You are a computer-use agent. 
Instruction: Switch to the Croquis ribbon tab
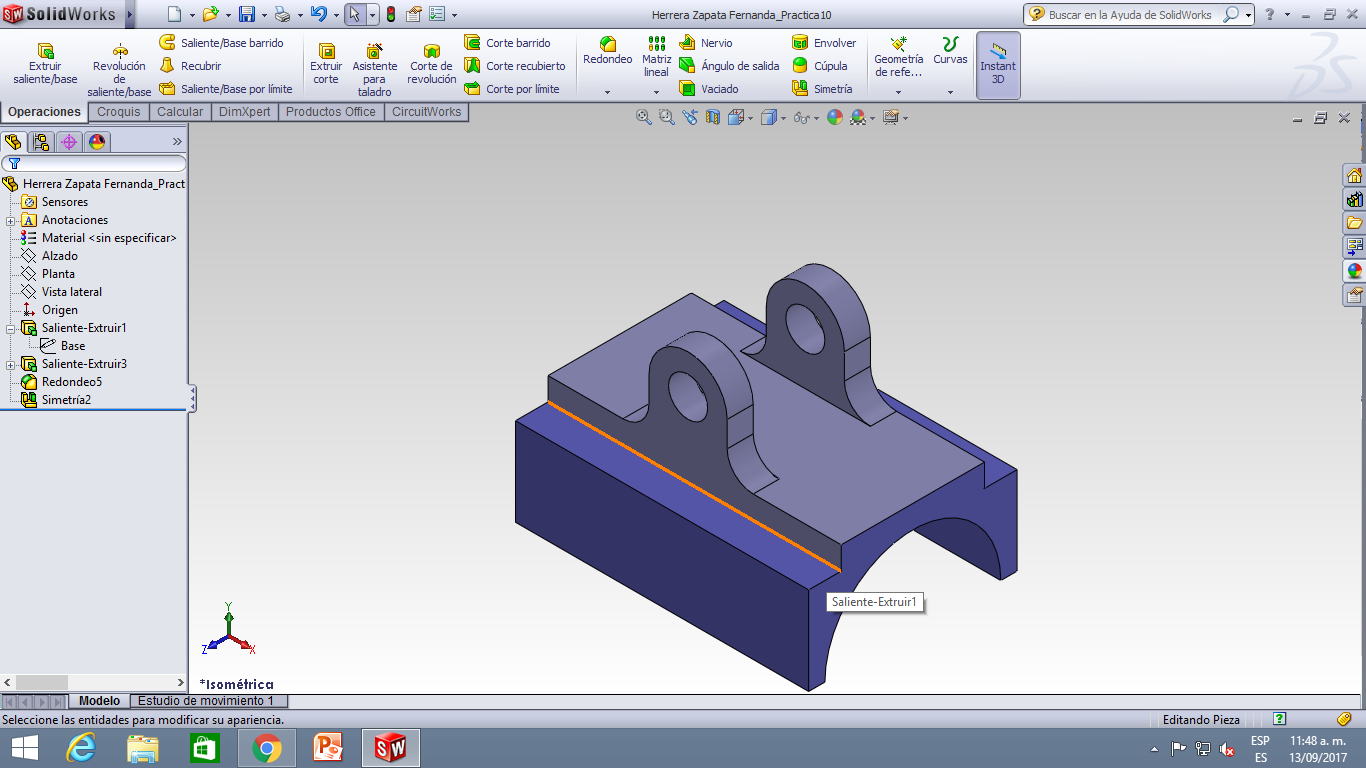tap(118, 112)
